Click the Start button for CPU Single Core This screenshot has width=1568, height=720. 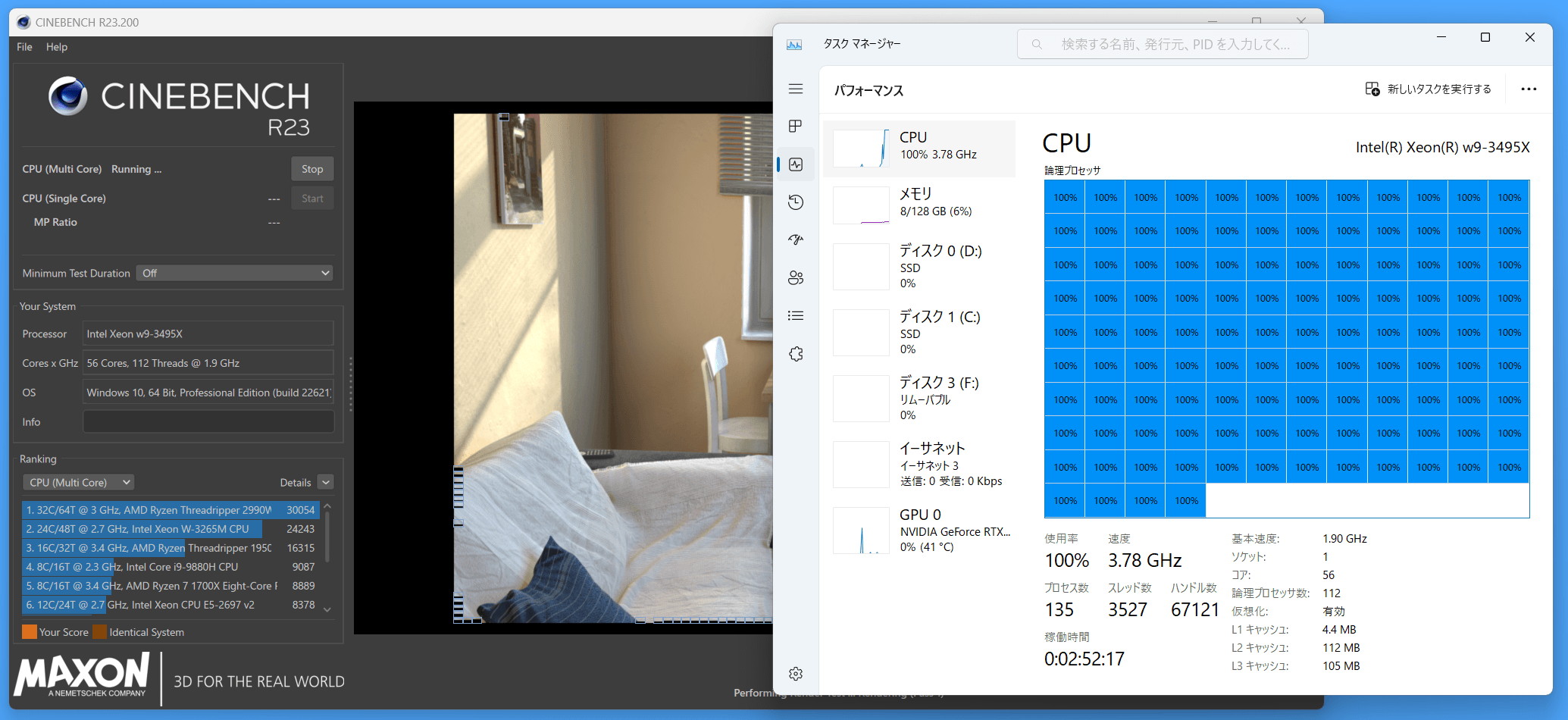pos(312,199)
